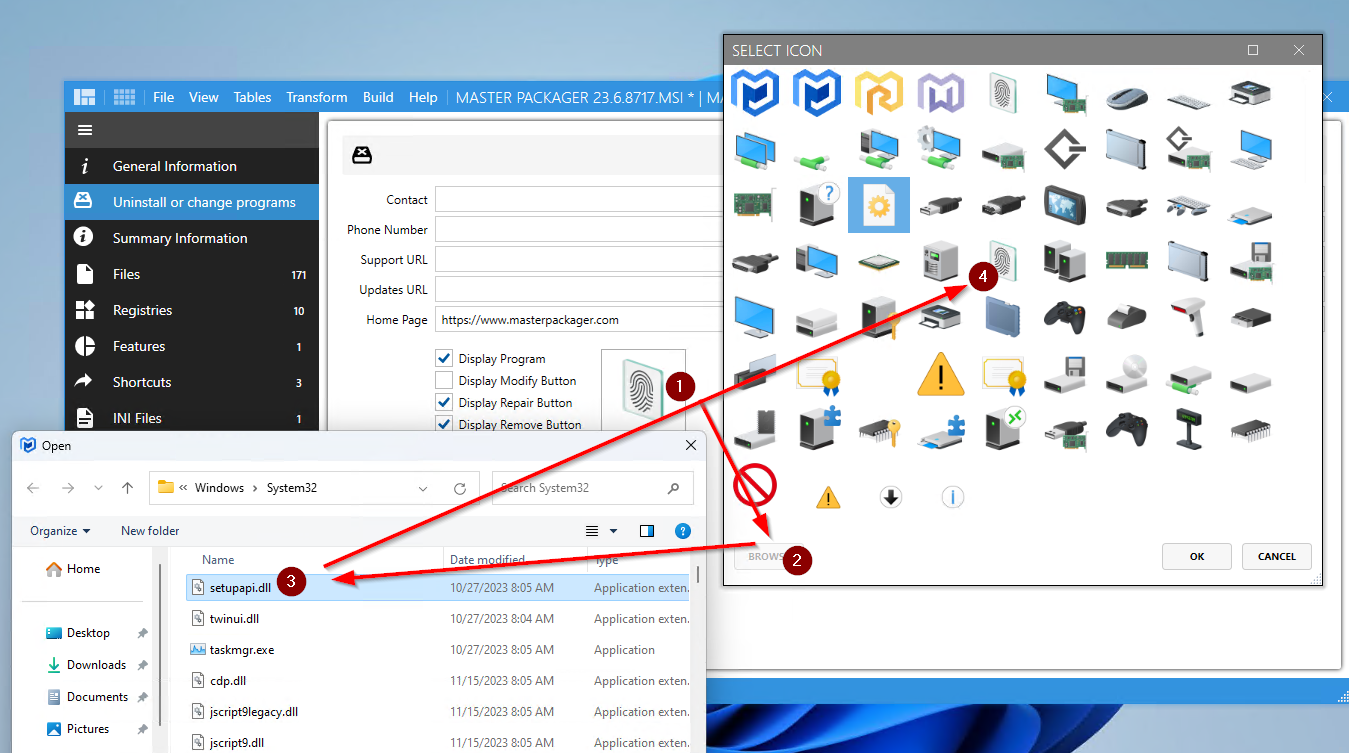Open Downloads in navigation pane

[x=96, y=665]
